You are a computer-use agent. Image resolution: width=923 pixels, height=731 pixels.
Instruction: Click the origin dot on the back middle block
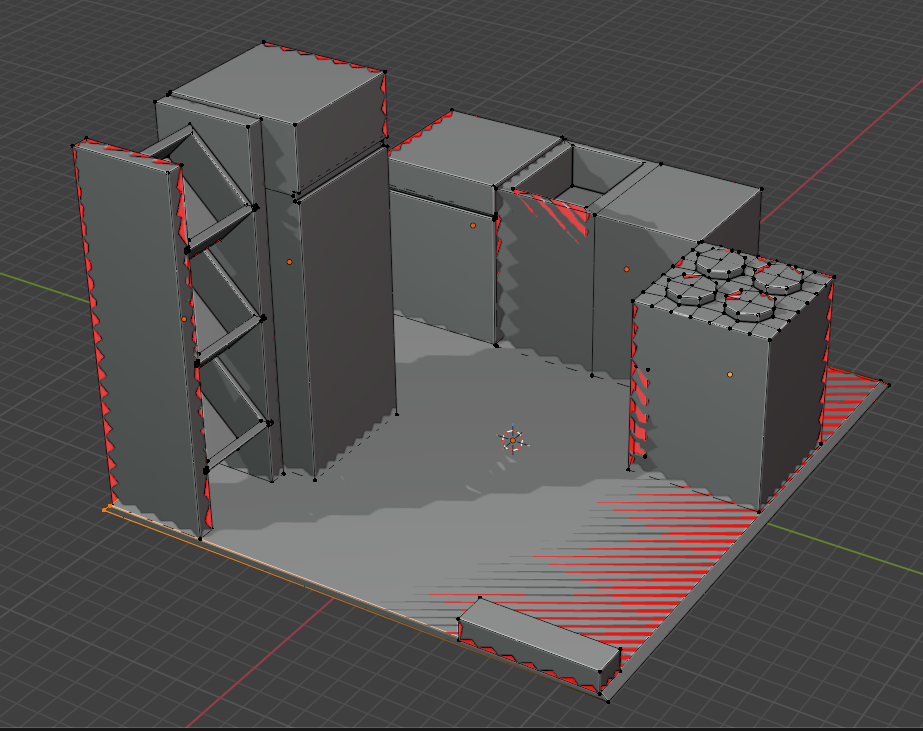pyautogui.click(x=473, y=226)
